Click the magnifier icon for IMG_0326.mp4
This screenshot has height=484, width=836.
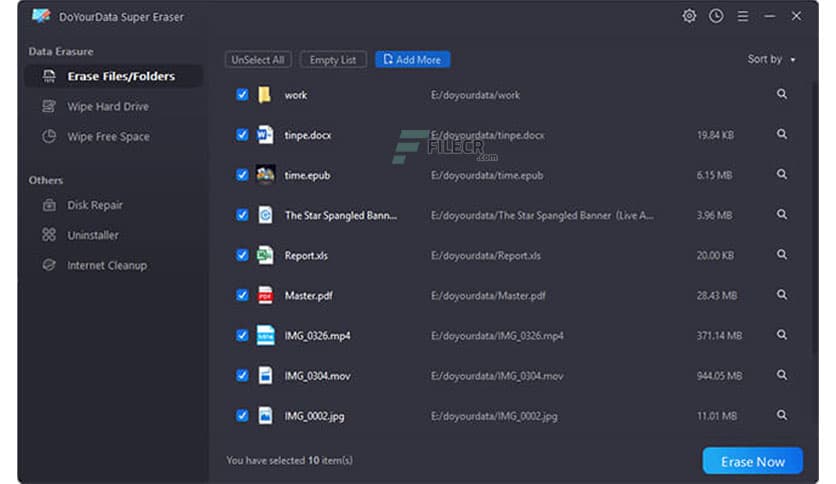782,335
